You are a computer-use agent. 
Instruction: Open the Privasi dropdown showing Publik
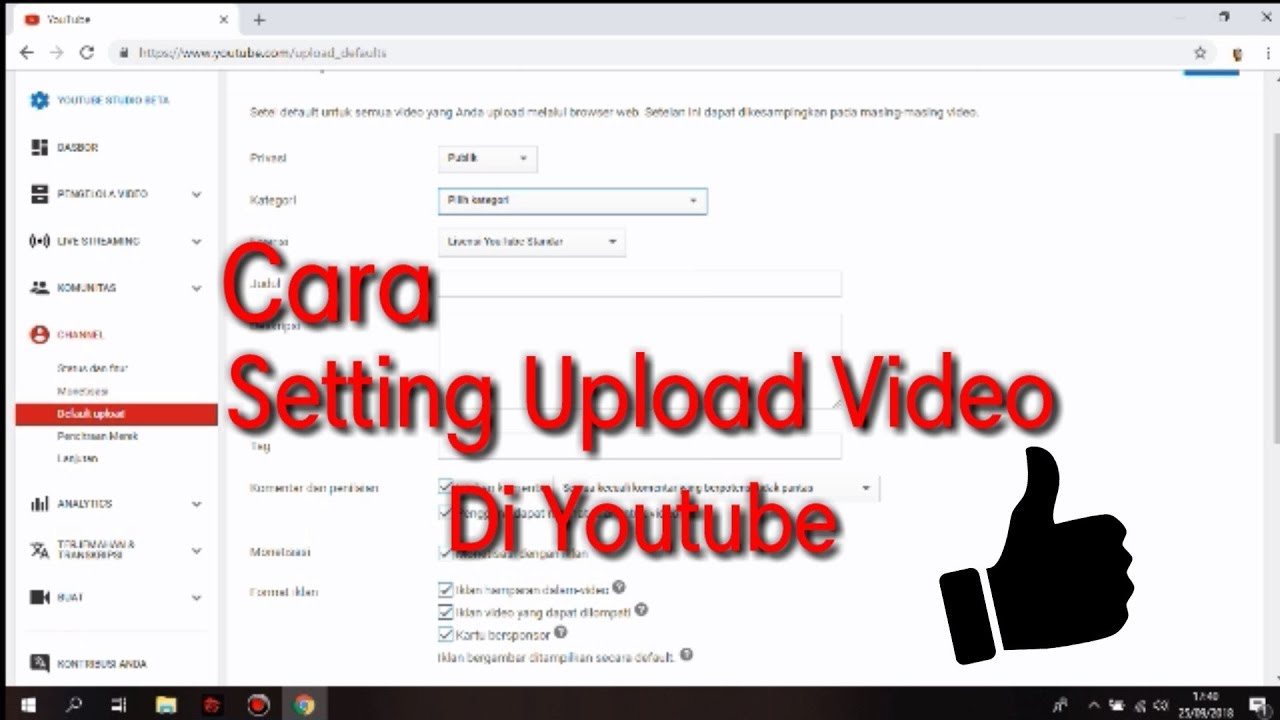(x=487, y=158)
